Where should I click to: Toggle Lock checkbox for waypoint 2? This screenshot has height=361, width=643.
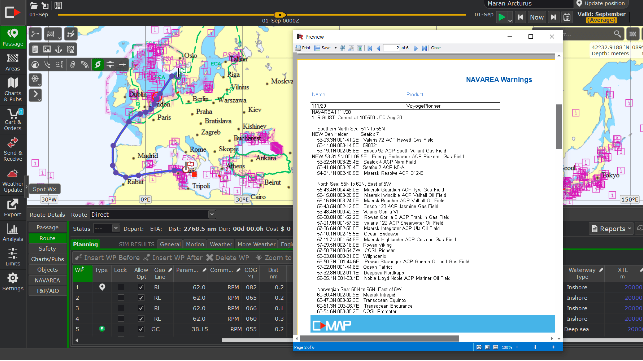121,298
